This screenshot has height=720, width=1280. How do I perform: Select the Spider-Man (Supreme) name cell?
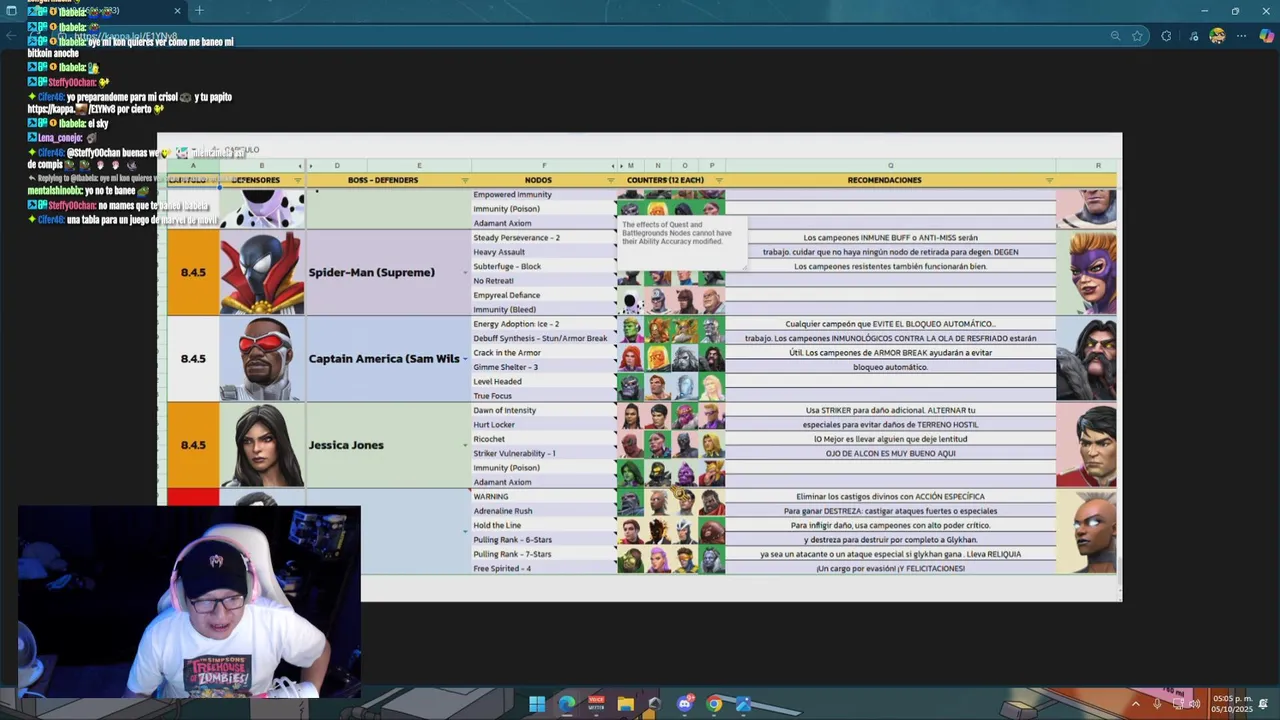[x=388, y=273]
